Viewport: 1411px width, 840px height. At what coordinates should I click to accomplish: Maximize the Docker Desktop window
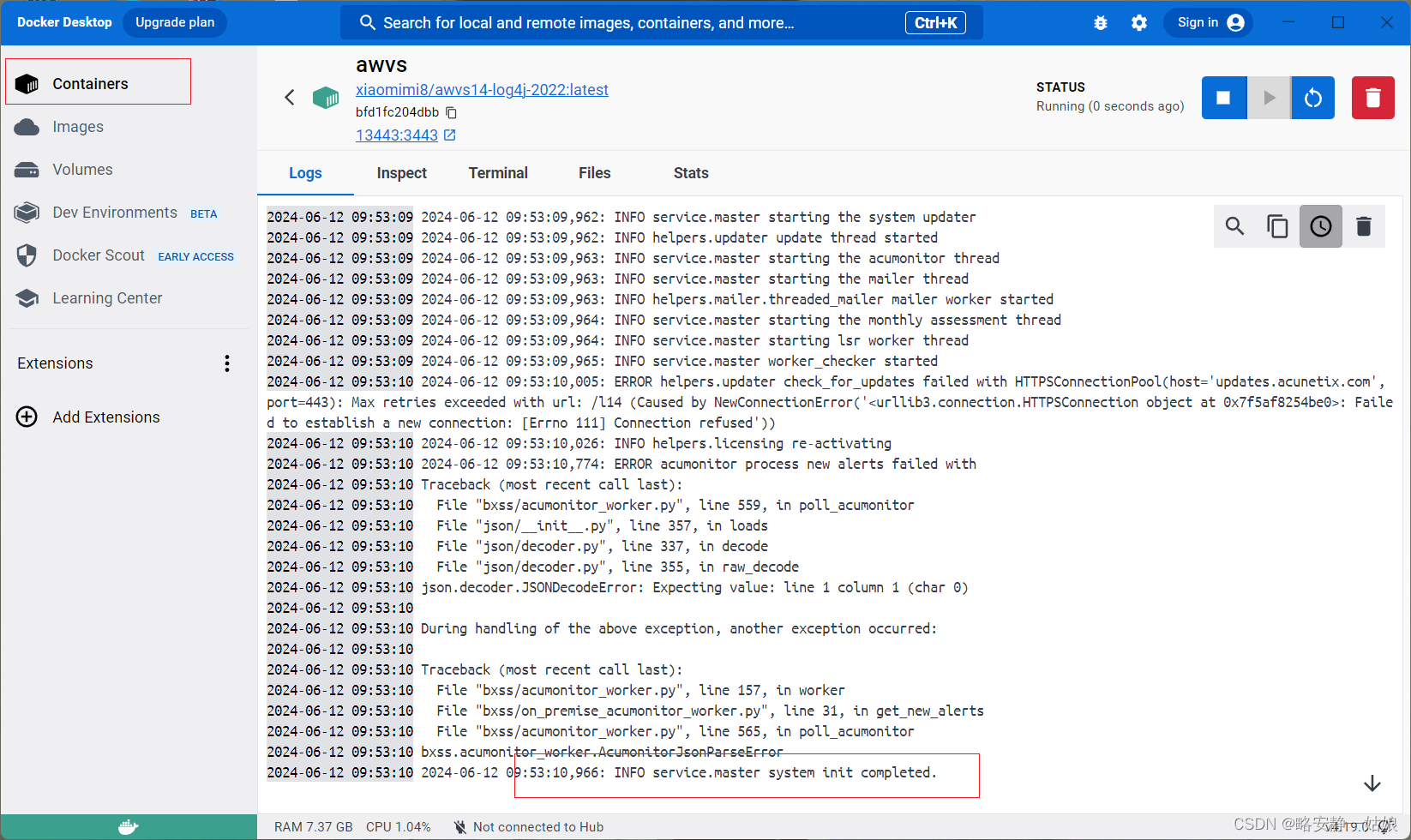[1338, 22]
